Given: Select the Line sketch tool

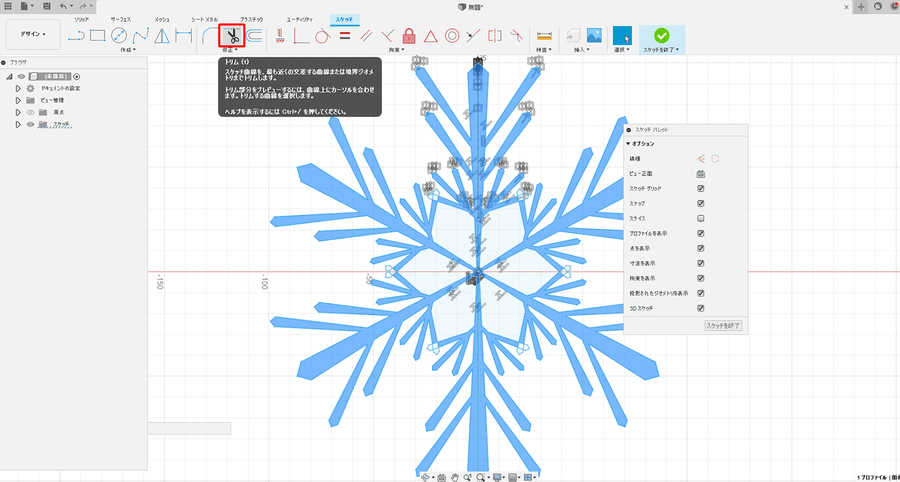Looking at the screenshot, I should [x=76, y=36].
